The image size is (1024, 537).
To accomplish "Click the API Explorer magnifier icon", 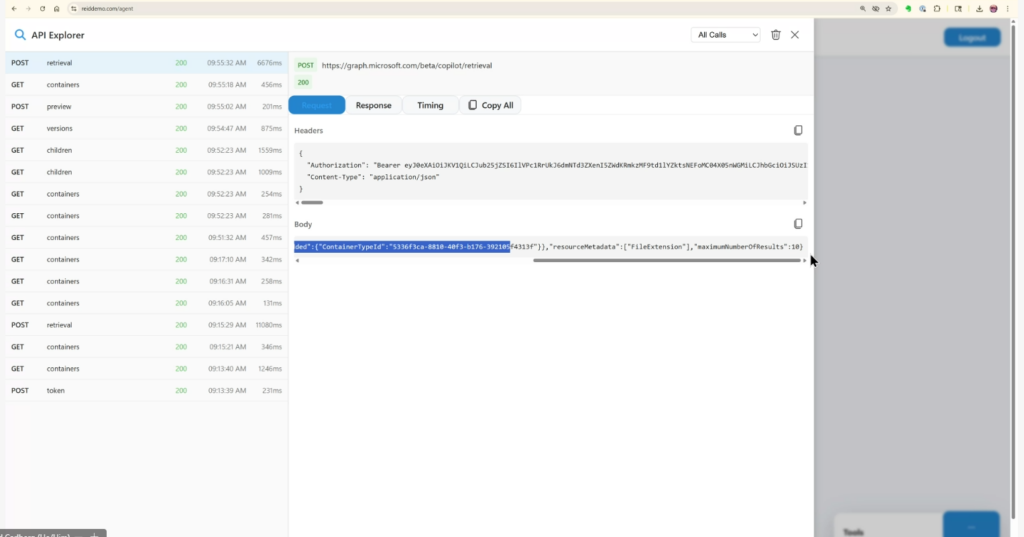I will pyautogui.click(x=19, y=35).
